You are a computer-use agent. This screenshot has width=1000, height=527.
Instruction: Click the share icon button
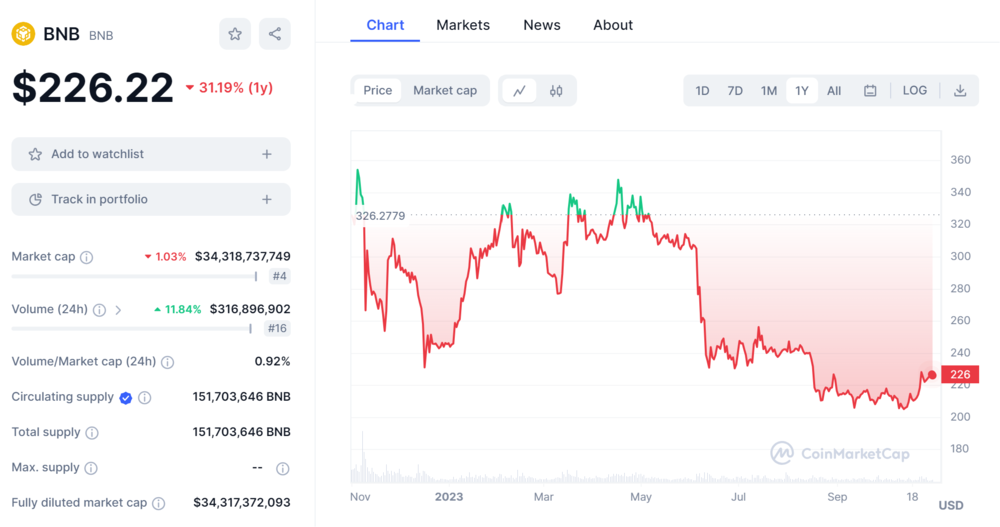(x=275, y=34)
